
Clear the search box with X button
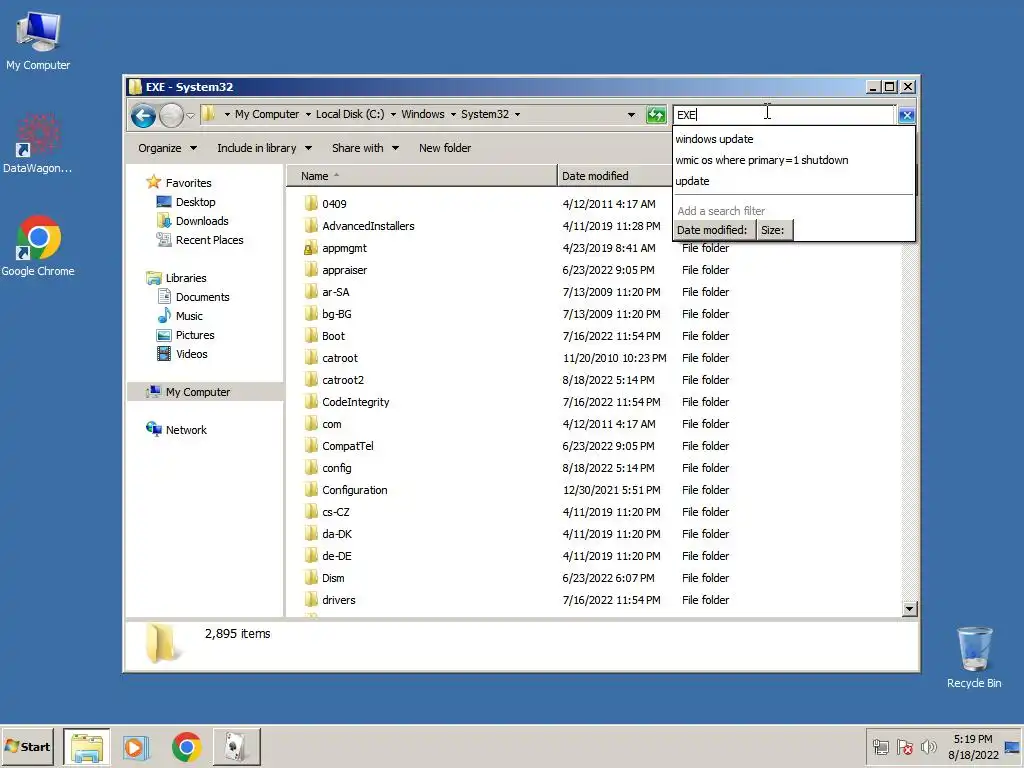[906, 116]
